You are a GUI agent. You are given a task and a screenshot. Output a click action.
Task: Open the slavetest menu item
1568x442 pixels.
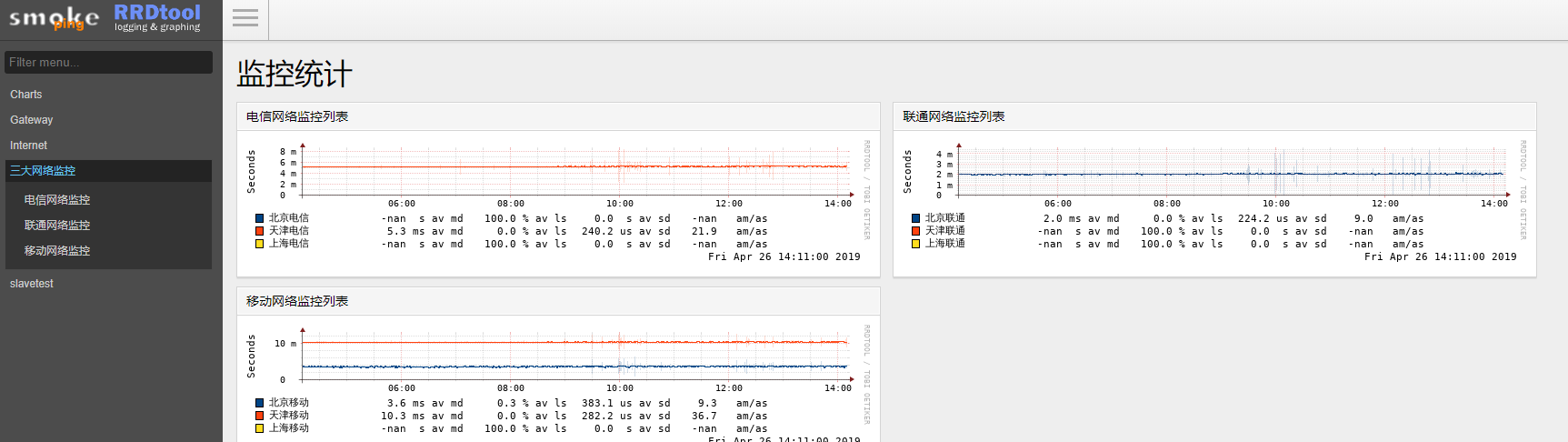pyautogui.click(x=32, y=284)
